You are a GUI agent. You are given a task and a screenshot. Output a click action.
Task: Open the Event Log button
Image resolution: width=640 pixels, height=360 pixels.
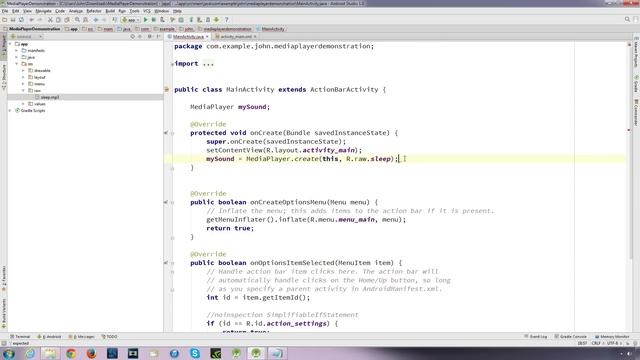(x=536, y=337)
